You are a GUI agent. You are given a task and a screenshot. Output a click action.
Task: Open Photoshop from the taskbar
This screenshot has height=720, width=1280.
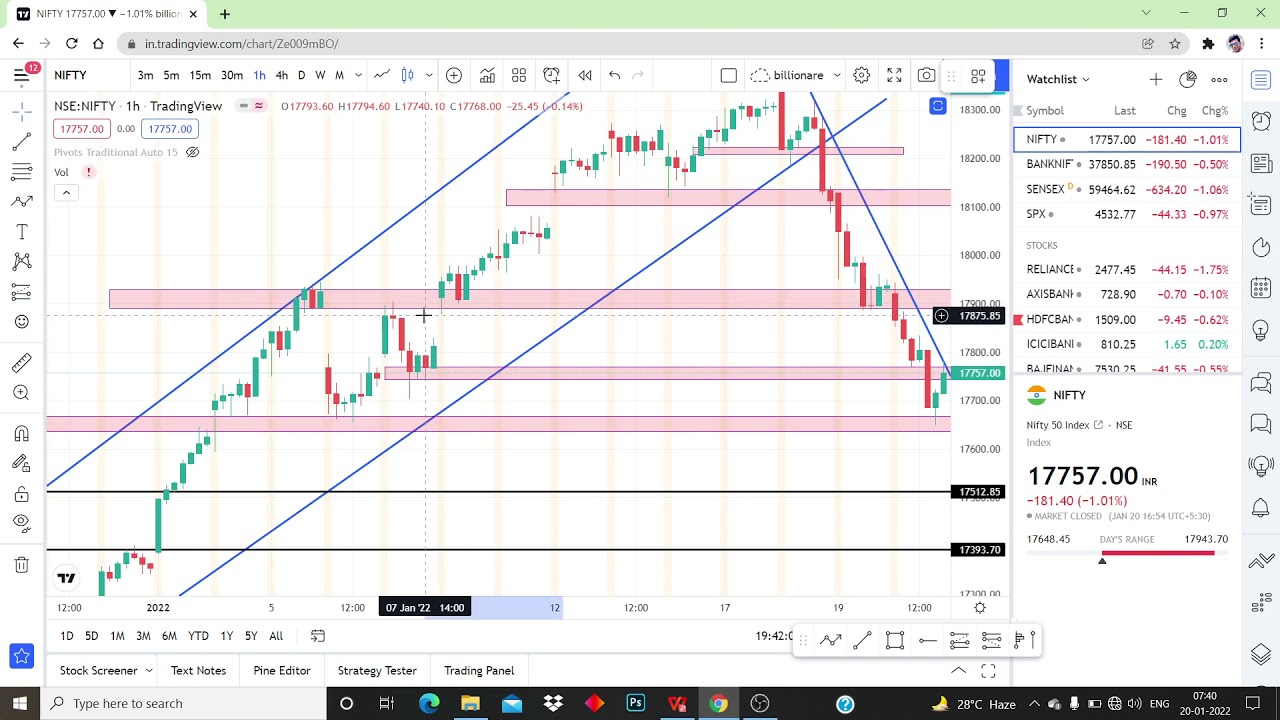coord(635,703)
